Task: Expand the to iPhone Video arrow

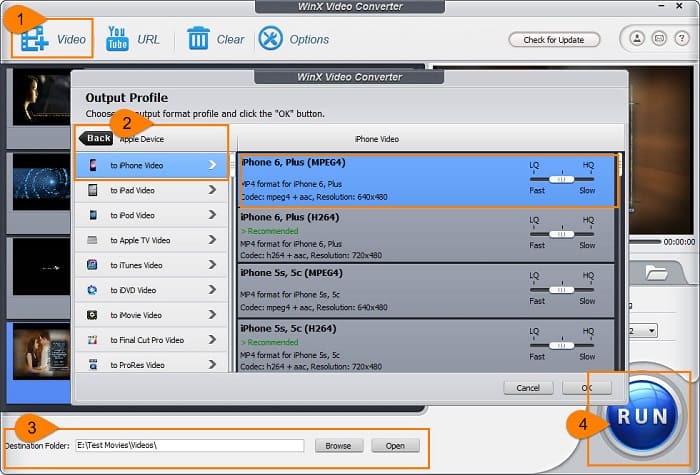Action: (212, 165)
